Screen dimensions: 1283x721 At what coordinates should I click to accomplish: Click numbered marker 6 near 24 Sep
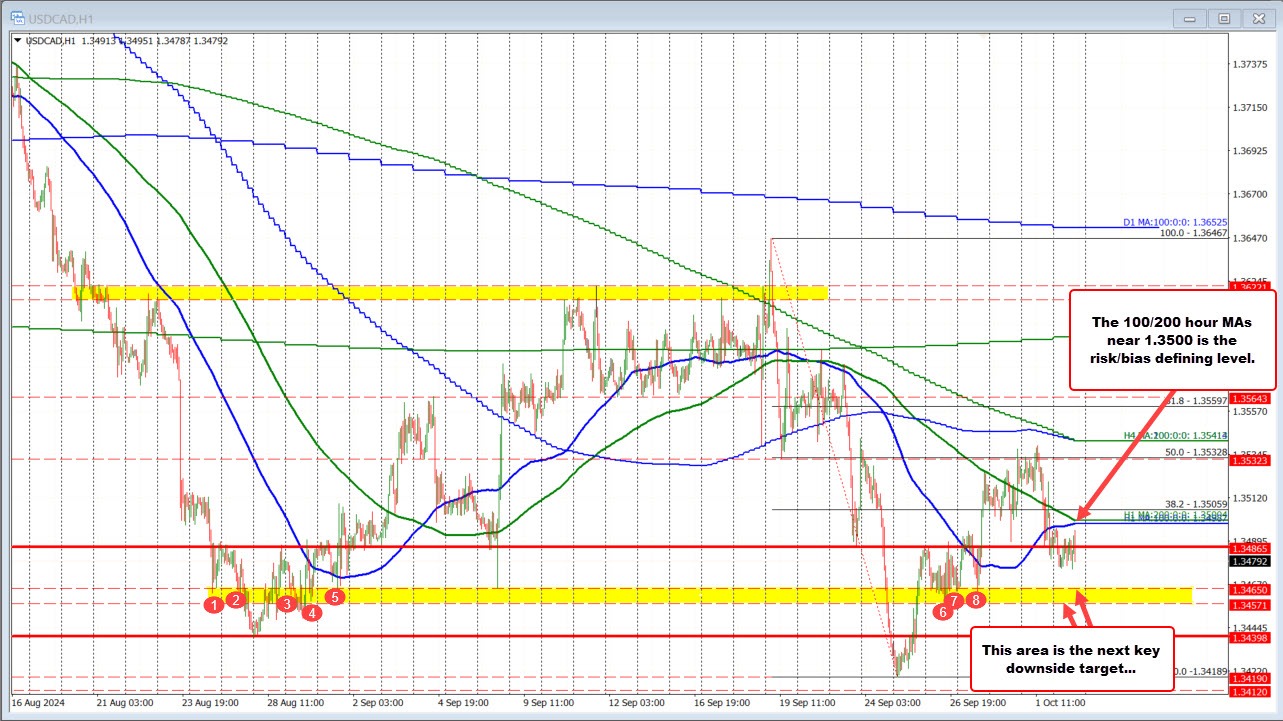944,611
